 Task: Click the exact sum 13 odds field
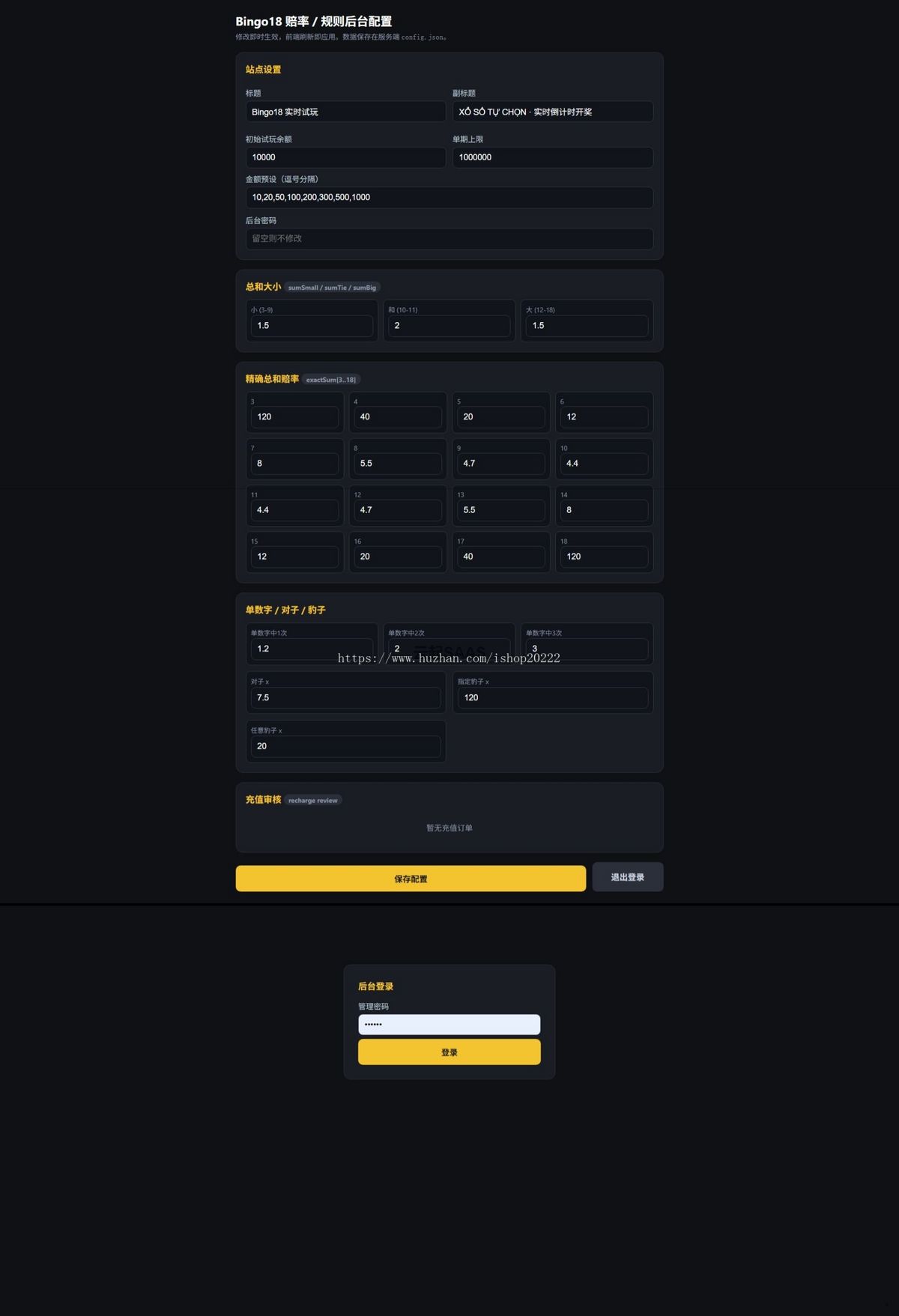tap(501, 510)
